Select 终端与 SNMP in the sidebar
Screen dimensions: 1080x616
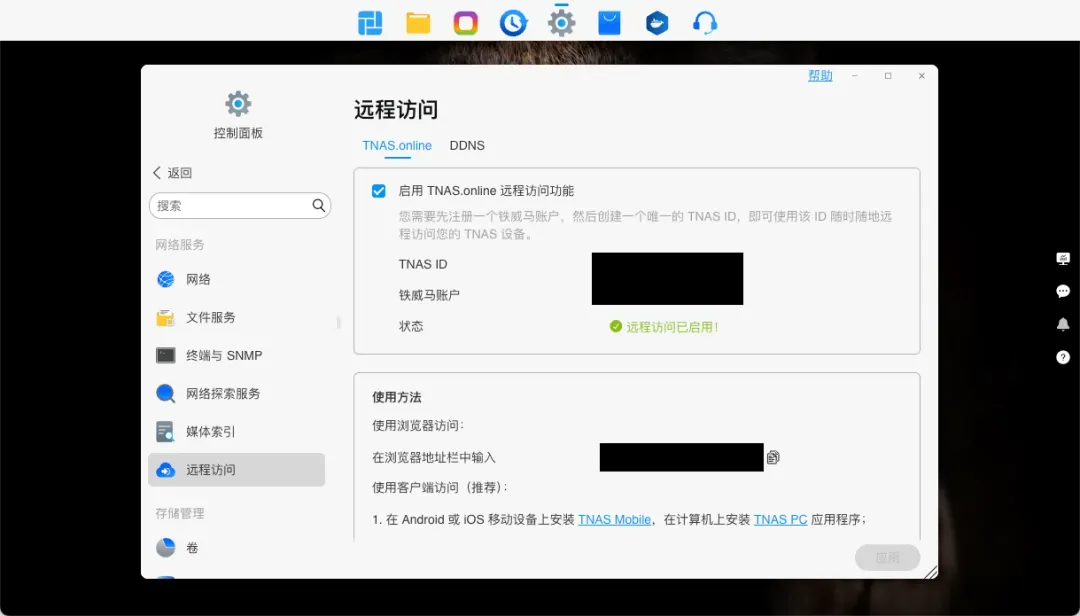pos(224,355)
